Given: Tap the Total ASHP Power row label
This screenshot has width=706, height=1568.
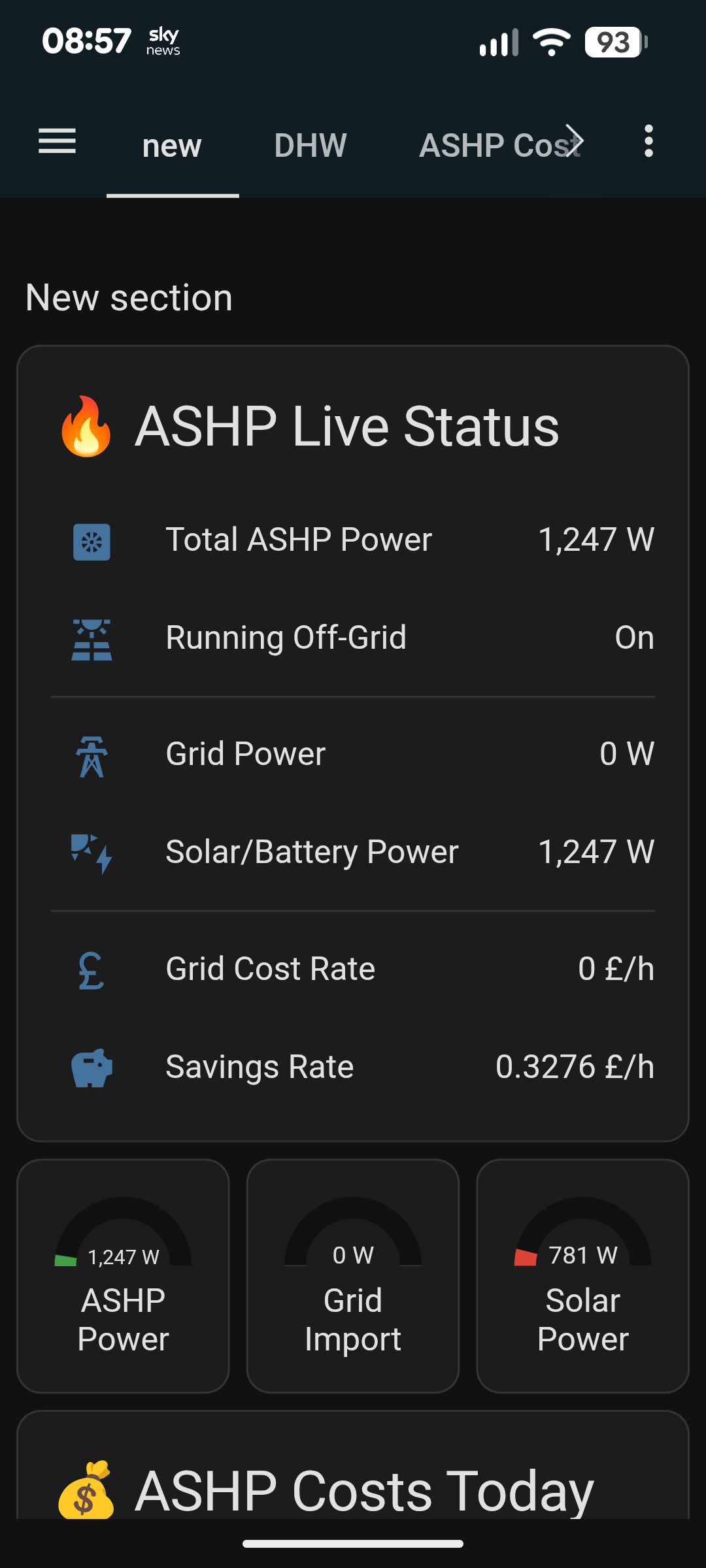Looking at the screenshot, I should tap(299, 540).
